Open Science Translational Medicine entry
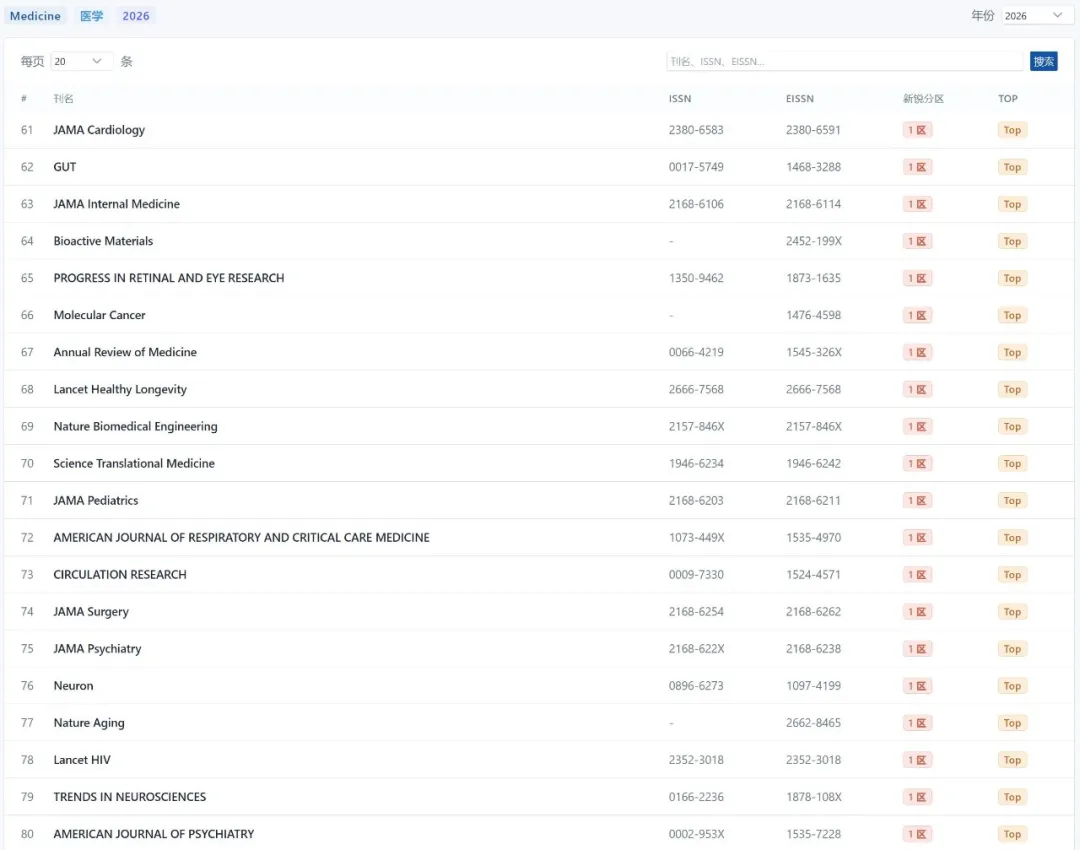The height and width of the screenshot is (850, 1080). click(134, 463)
